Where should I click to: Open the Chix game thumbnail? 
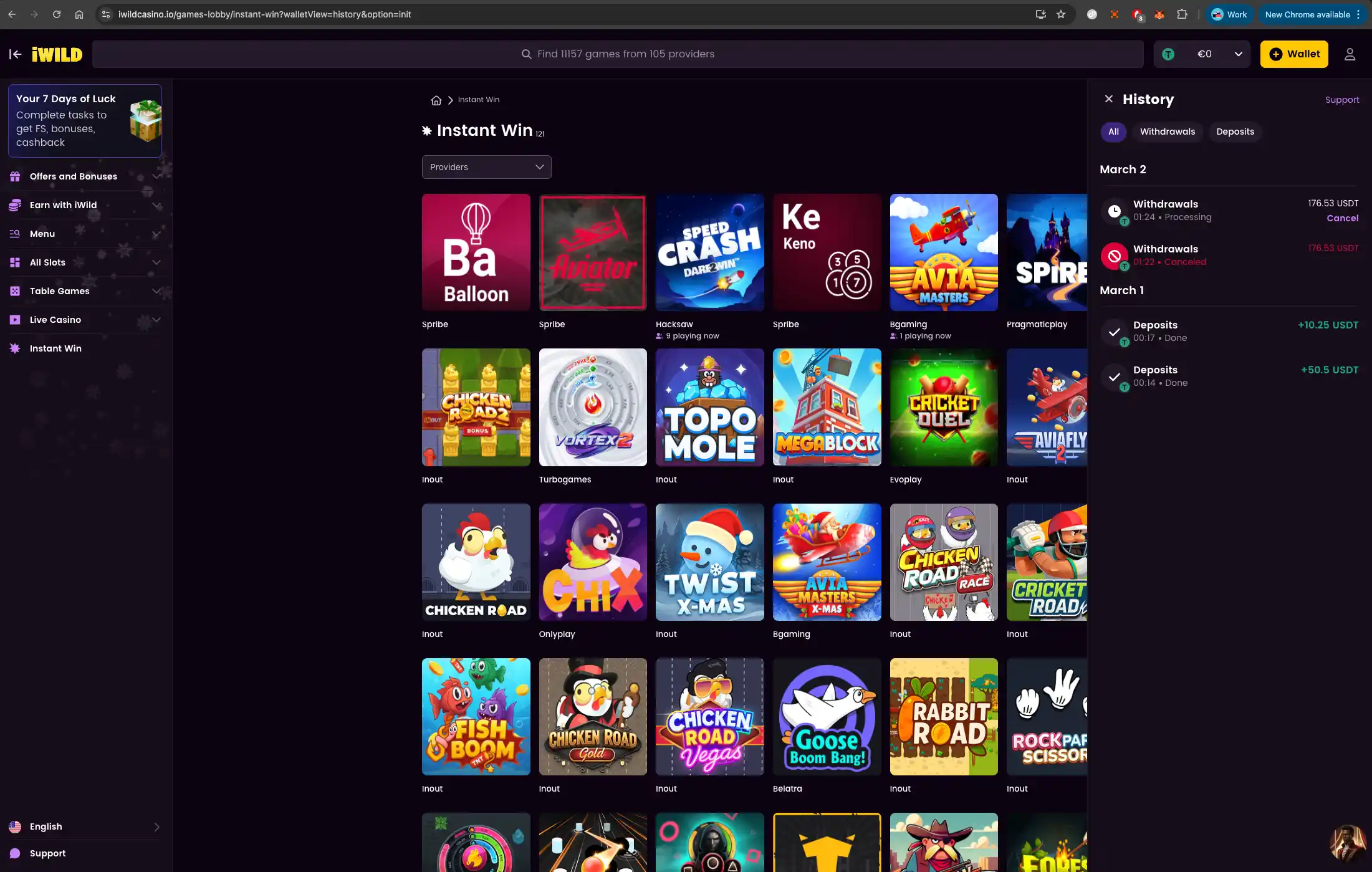click(593, 562)
